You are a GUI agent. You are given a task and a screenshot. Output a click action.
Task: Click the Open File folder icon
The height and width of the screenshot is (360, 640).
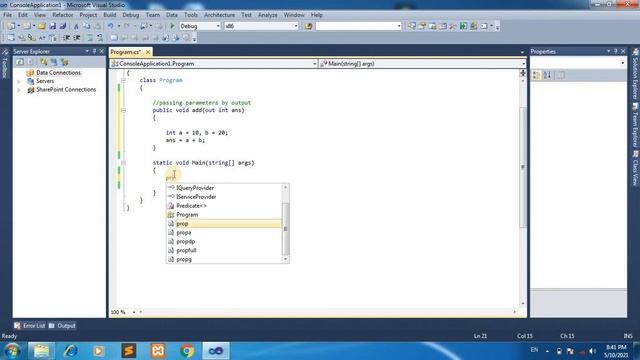tap(42, 26)
